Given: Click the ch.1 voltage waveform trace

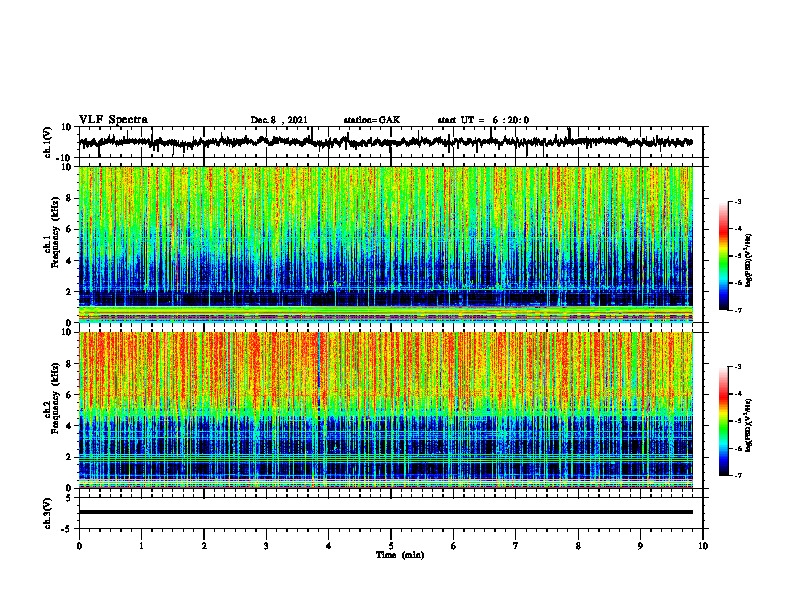Looking at the screenshot, I should point(386,142).
